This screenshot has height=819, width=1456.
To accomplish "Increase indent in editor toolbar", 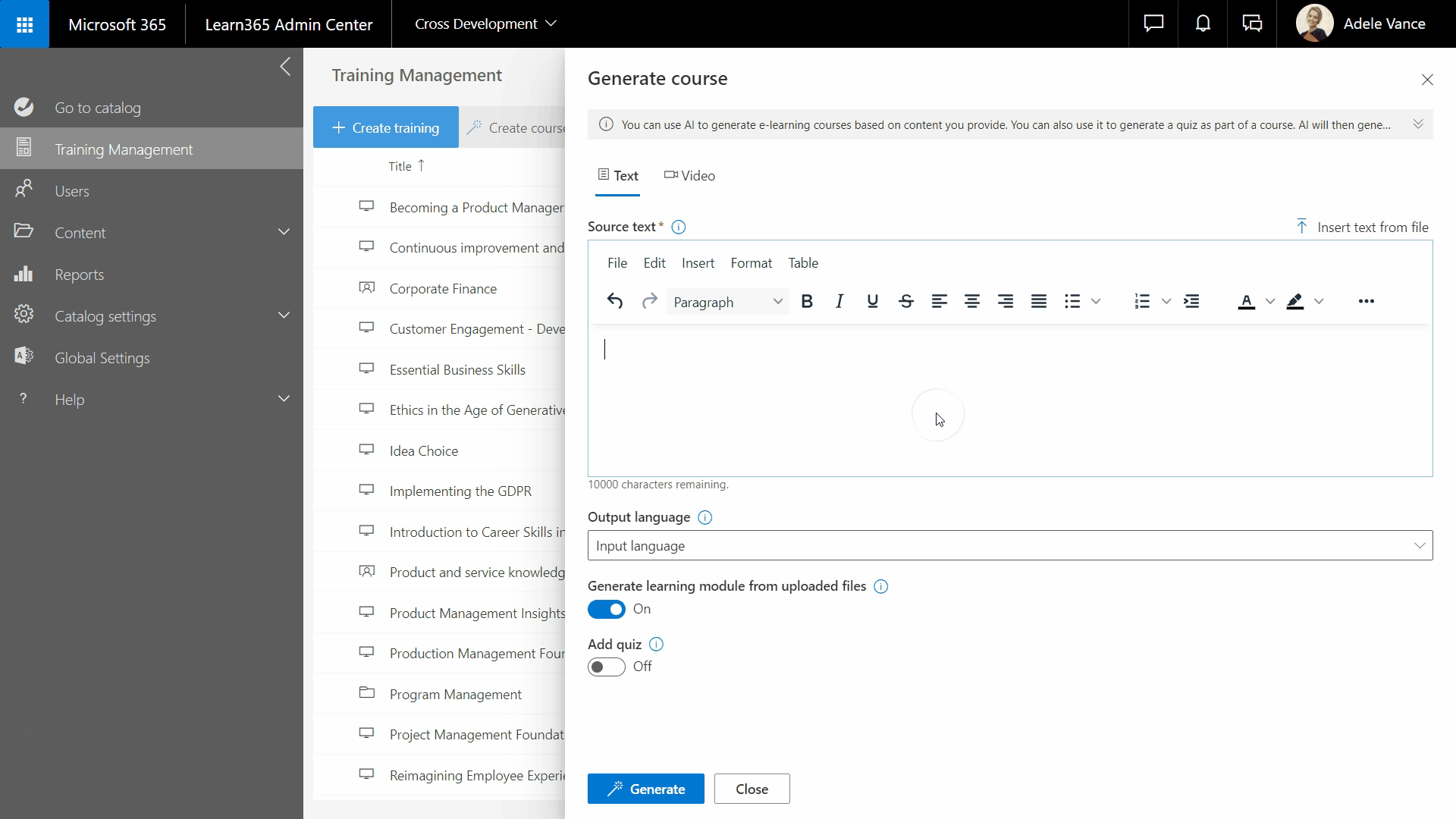I will pos(1191,302).
